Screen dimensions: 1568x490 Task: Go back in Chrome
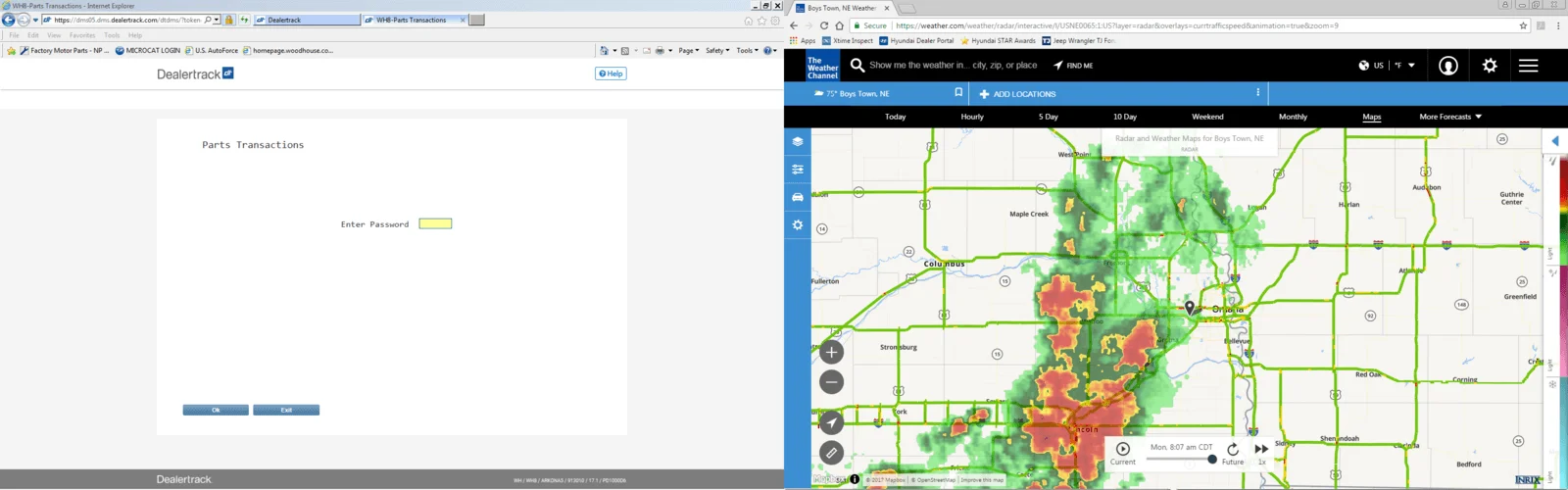click(794, 25)
